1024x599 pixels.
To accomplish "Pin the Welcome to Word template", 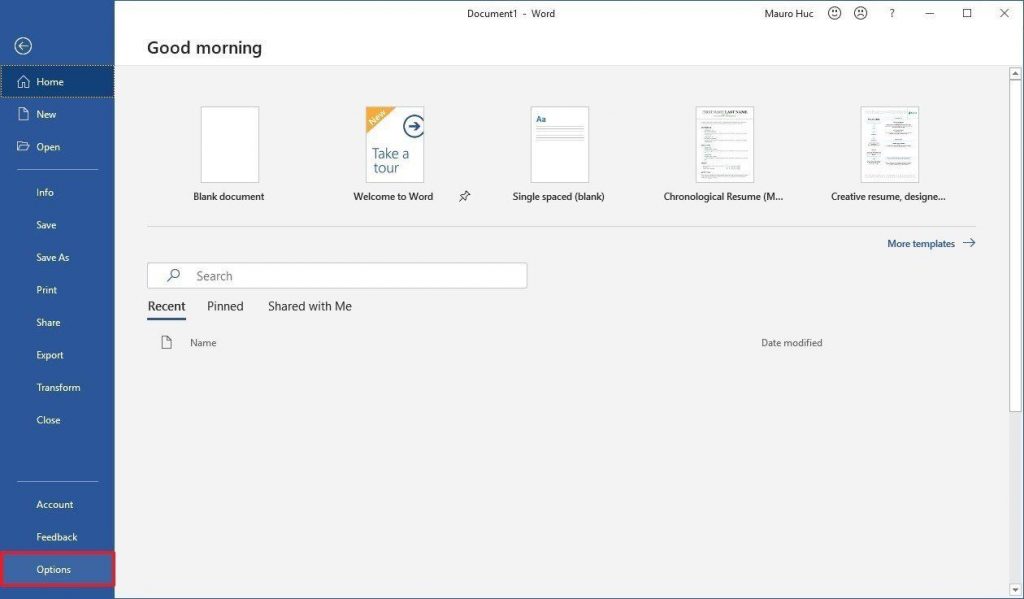I will point(464,196).
